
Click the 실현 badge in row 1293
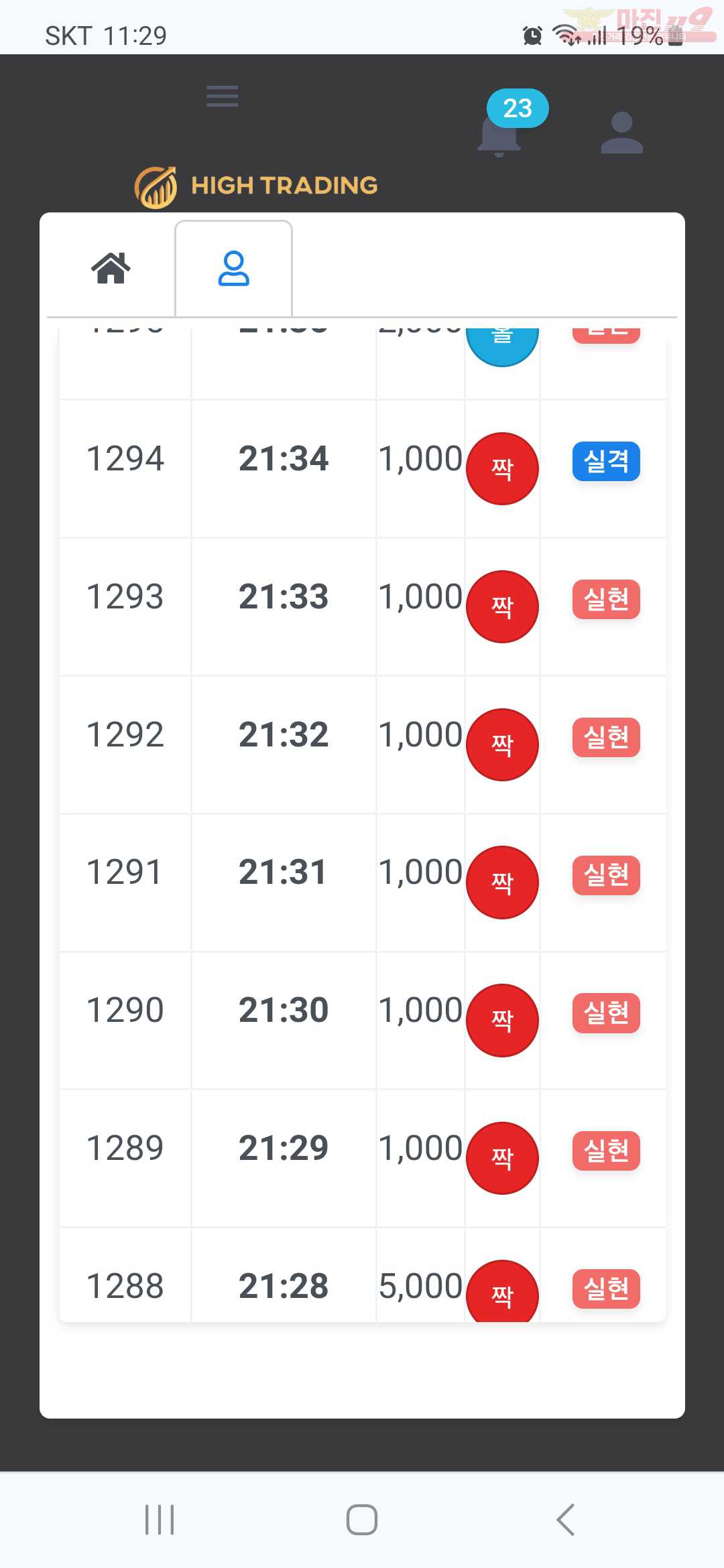[x=606, y=599]
